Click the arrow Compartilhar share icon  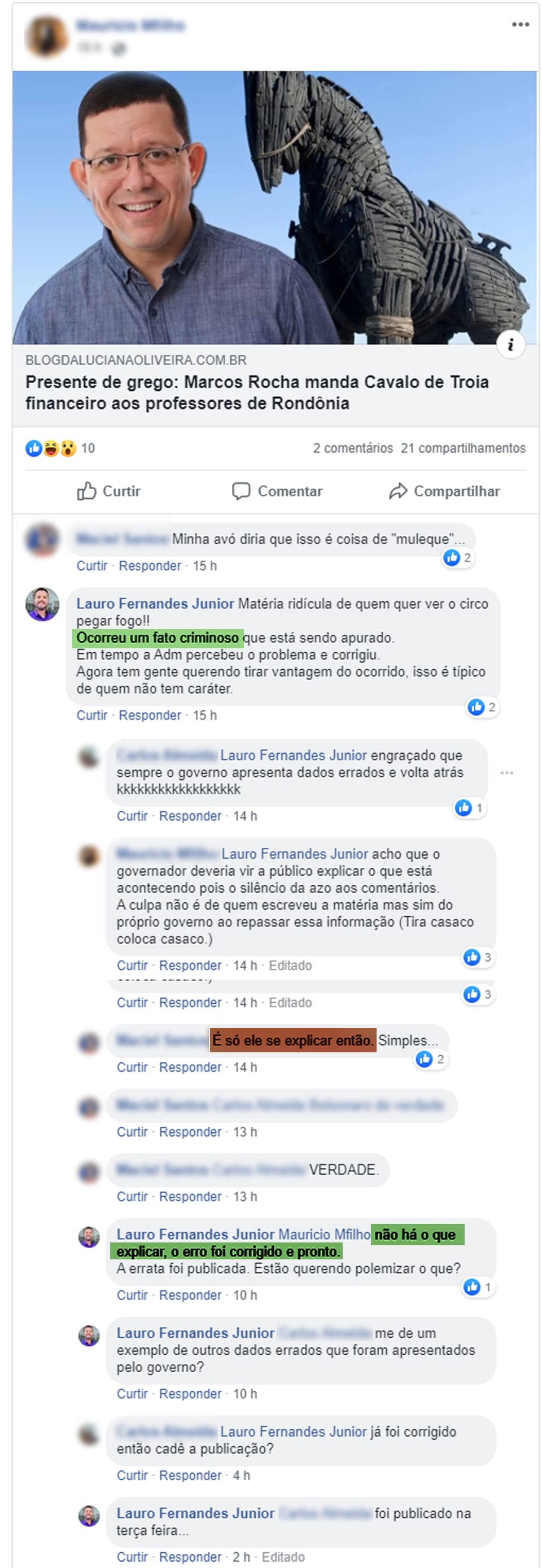tap(398, 491)
